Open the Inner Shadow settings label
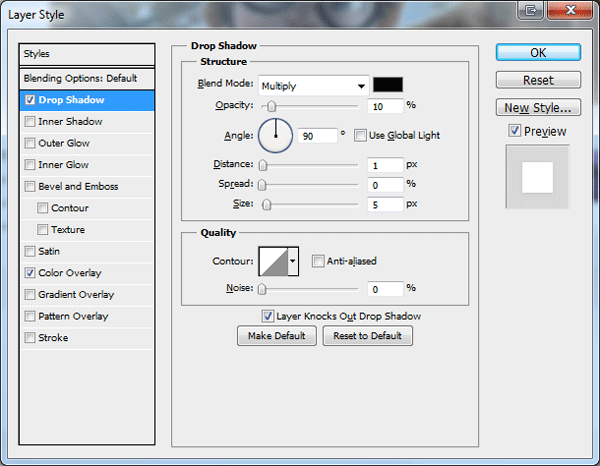 (x=70, y=122)
